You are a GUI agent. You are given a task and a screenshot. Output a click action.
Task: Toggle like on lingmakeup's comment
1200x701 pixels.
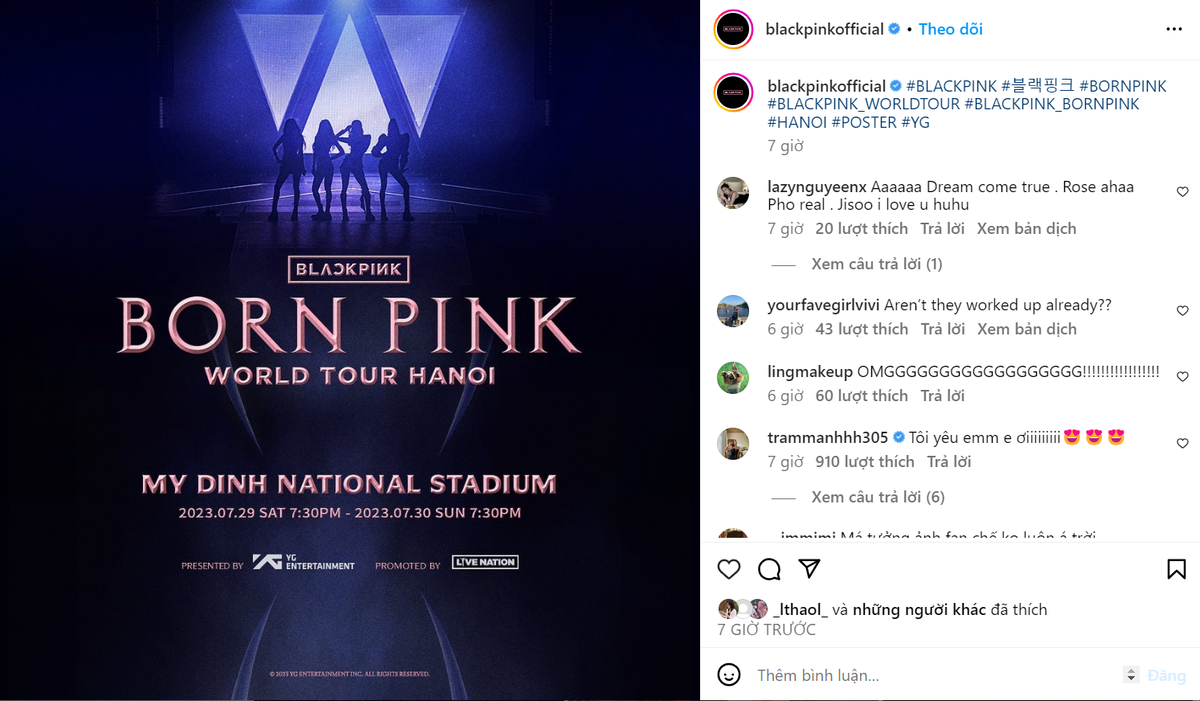[x=1183, y=374]
